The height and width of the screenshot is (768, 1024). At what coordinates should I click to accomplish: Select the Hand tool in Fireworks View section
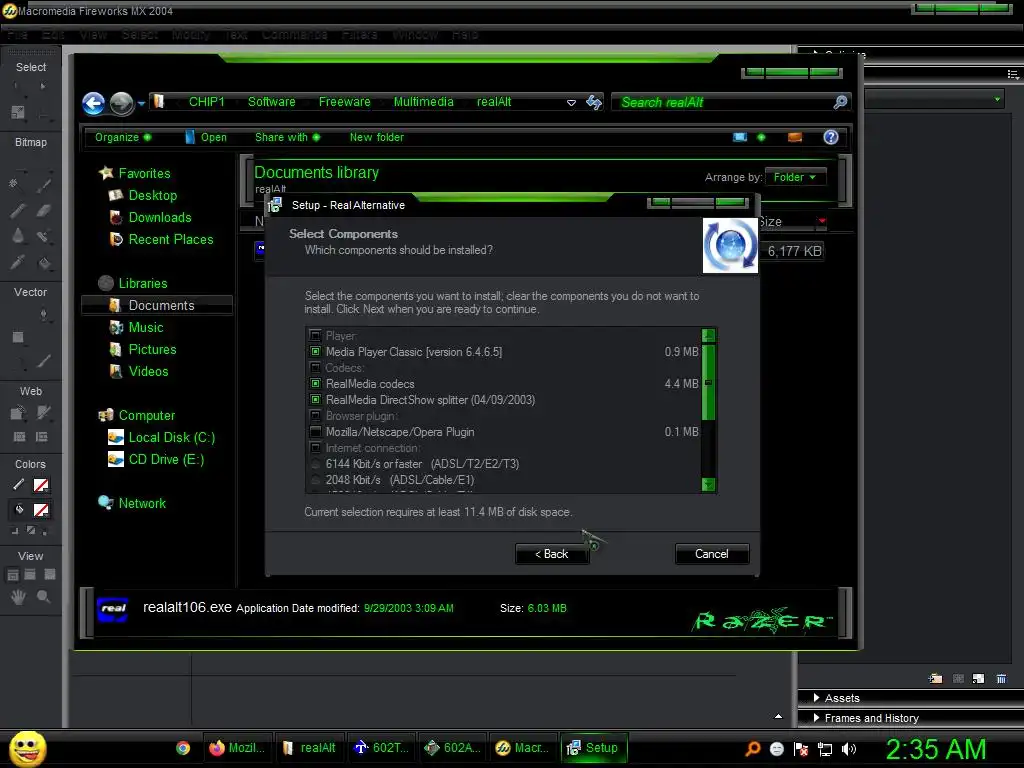click(x=18, y=596)
